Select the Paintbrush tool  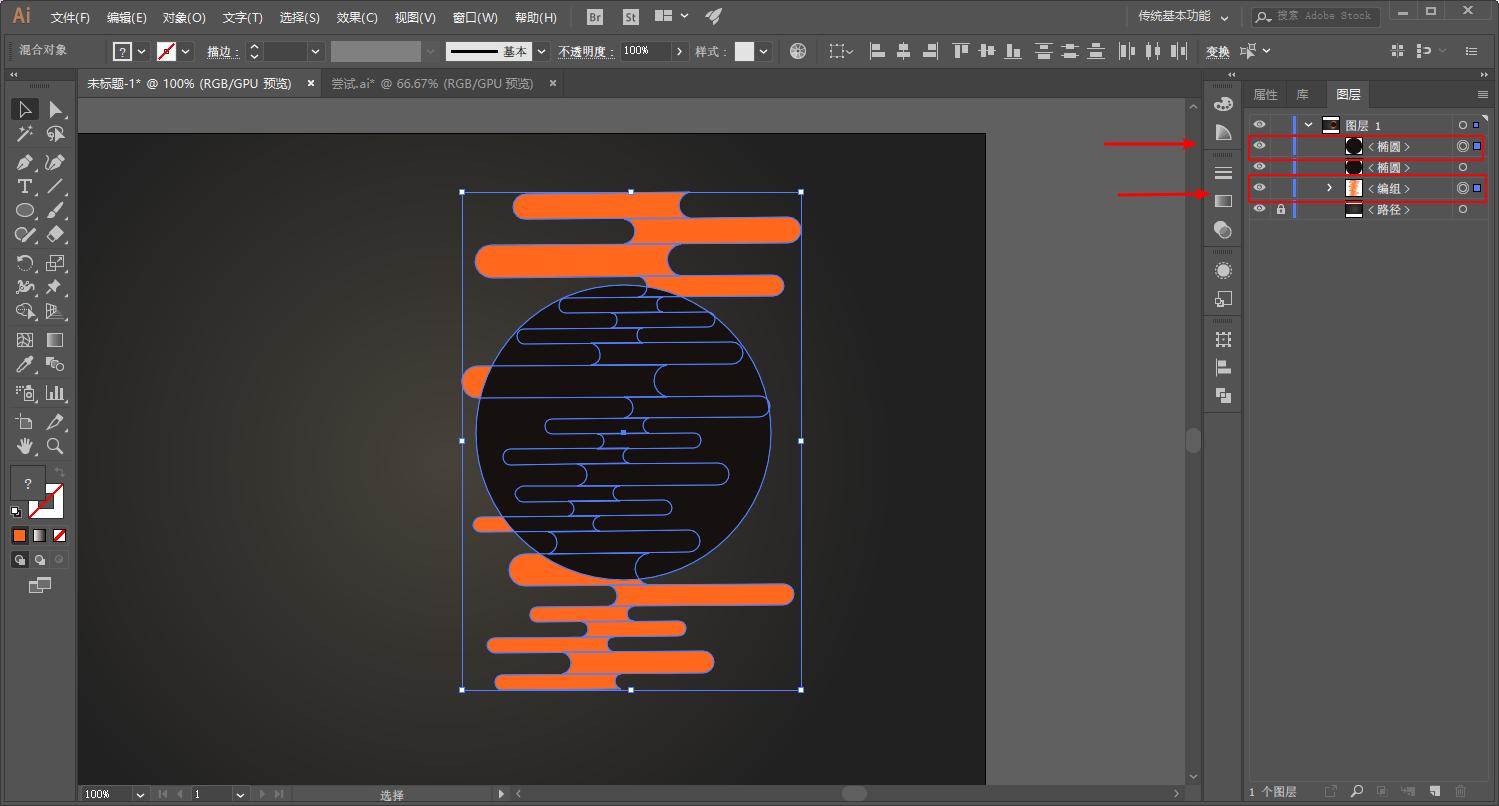pyautogui.click(x=56, y=210)
